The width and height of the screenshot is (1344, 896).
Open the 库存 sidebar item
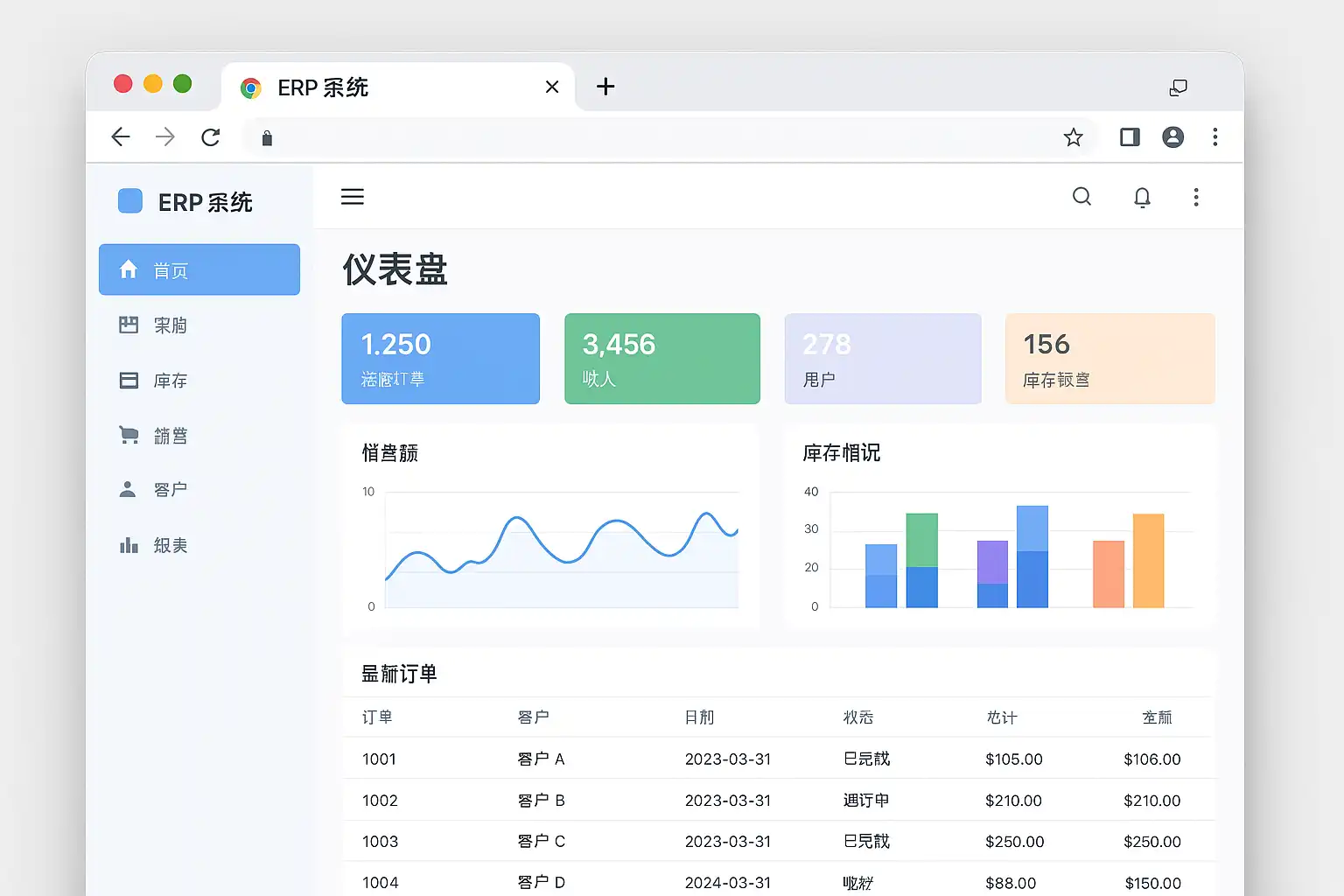tap(170, 381)
